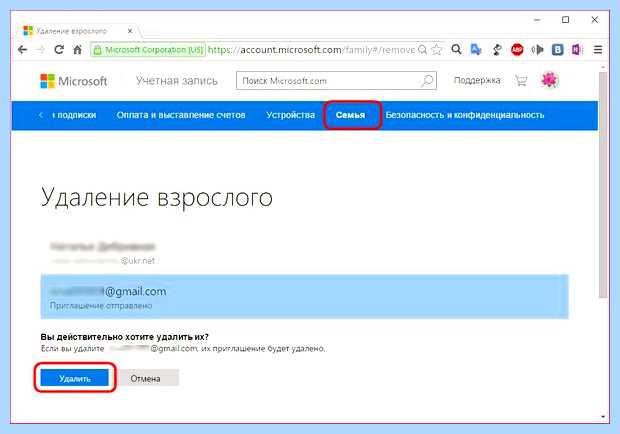Open the 'Устройства' navigation tab

[290, 115]
